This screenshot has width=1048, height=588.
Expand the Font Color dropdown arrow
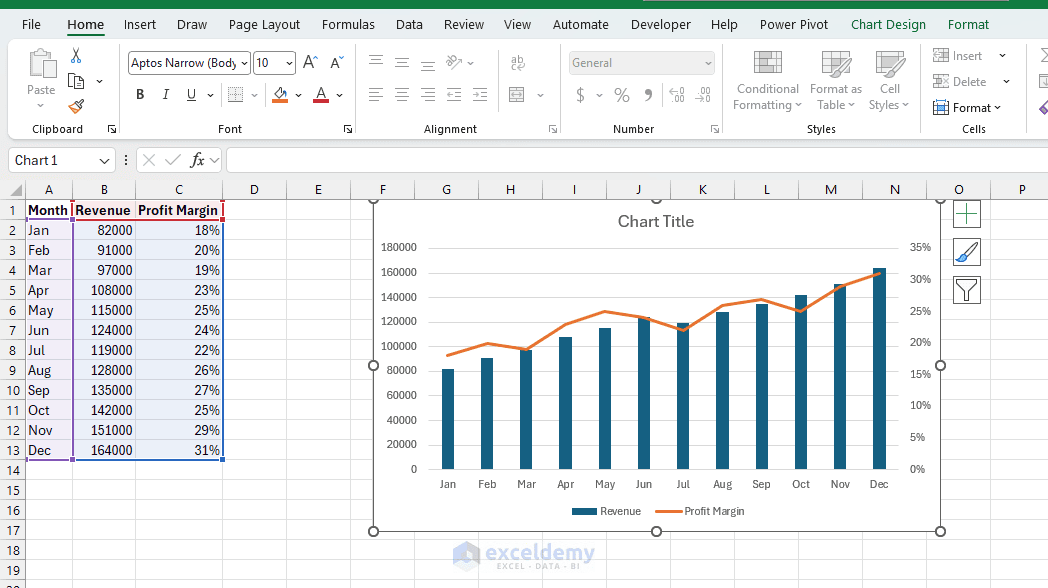point(340,95)
